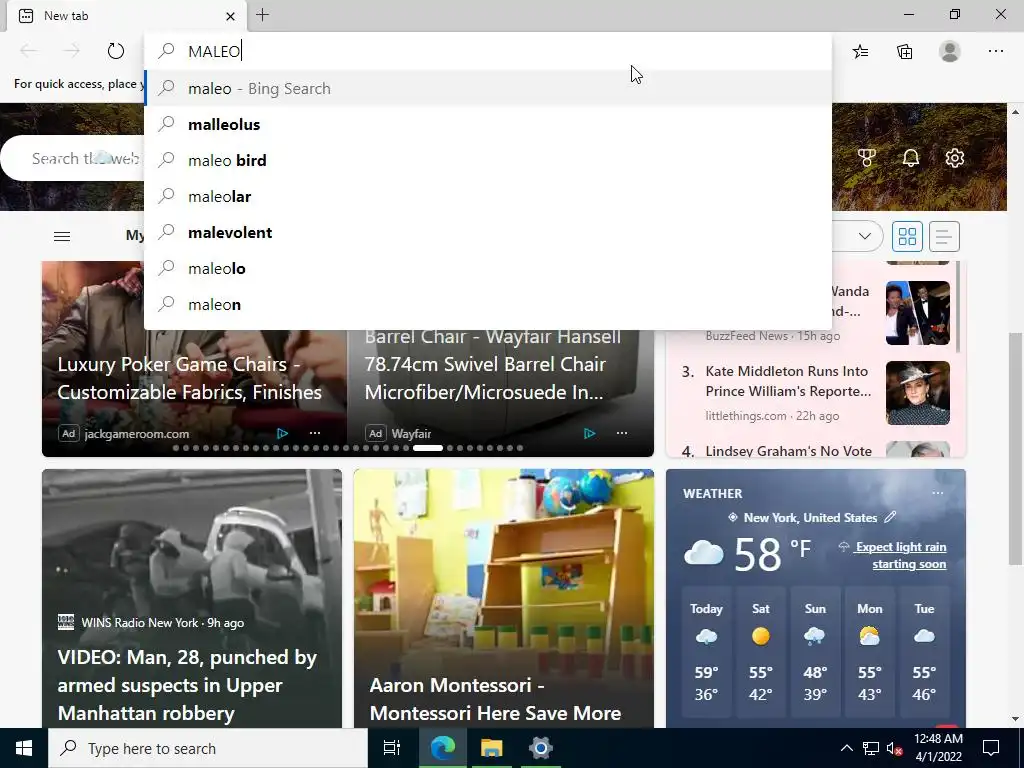The width and height of the screenshot is (1024, 768).
Task: Open Luxury Poker Game Chairs ad
Action: [189, 378]
